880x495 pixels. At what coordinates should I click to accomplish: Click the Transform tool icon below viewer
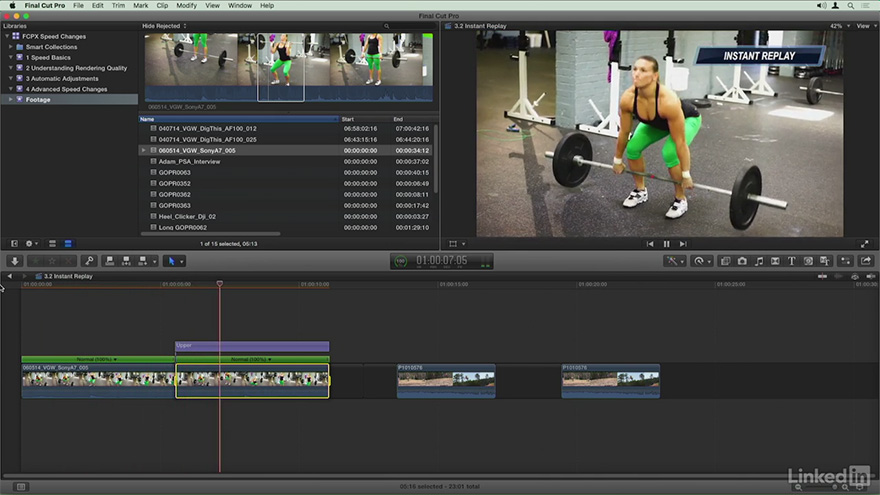tap(453, 244)
